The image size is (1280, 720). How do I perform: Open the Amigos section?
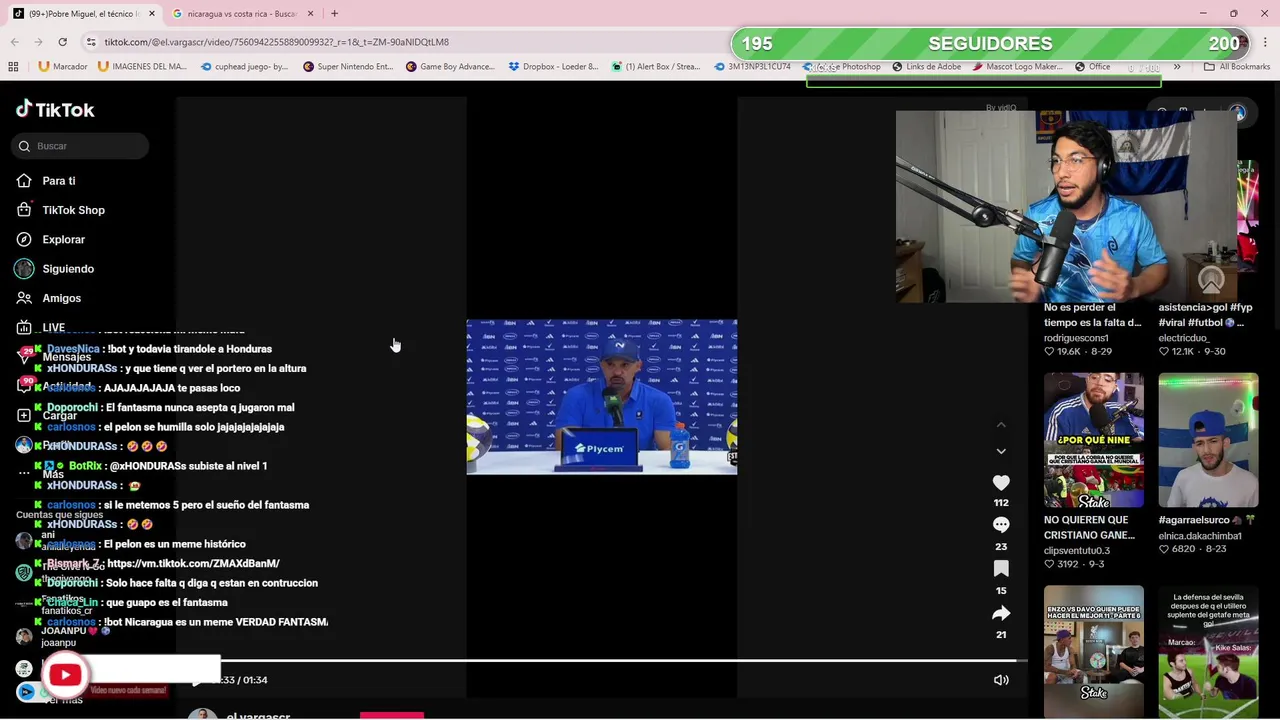point(61,298)
